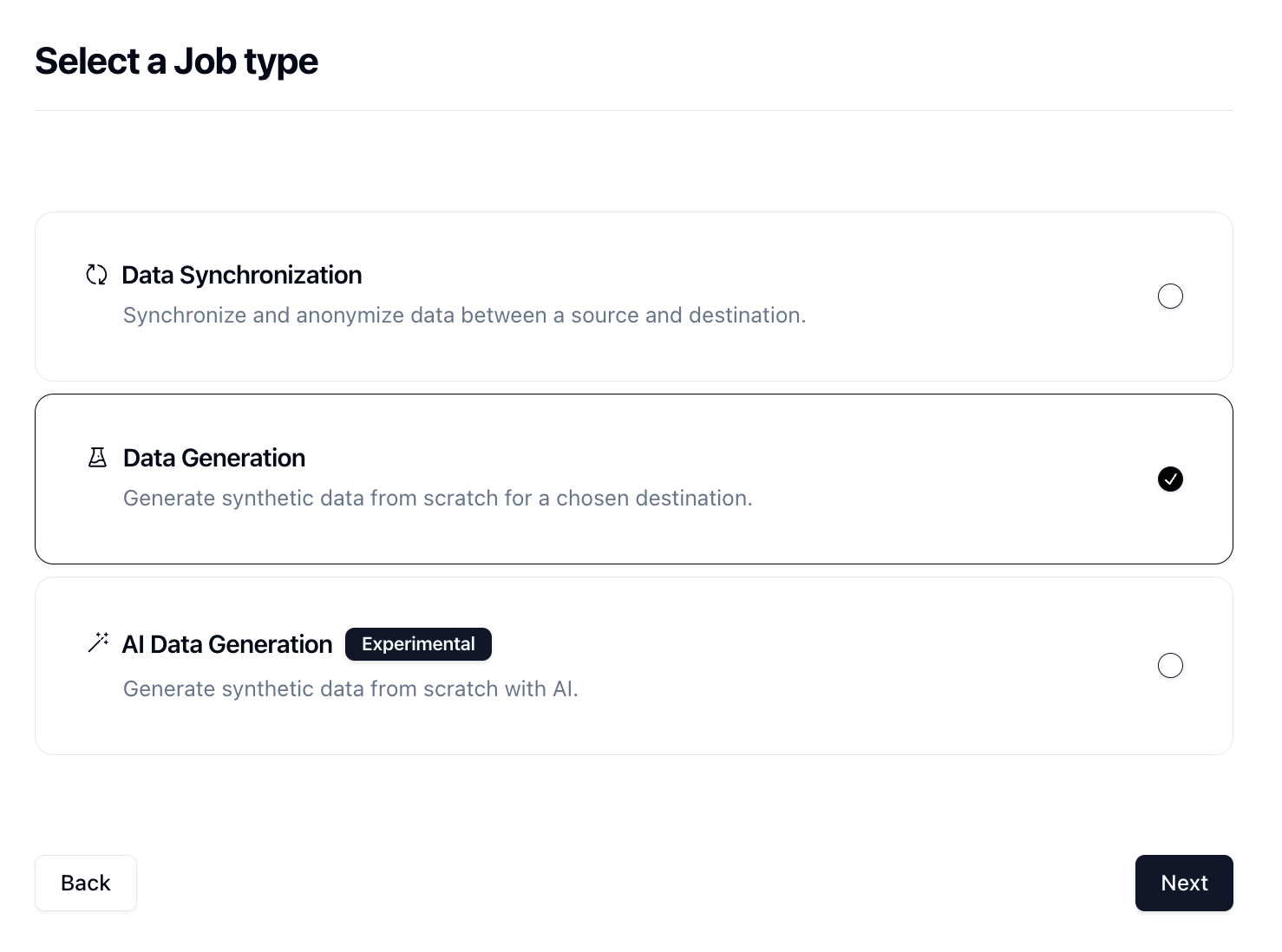1282x952 pixels.
Task: Click the Data Generation title text
Action: coord(214,458)
